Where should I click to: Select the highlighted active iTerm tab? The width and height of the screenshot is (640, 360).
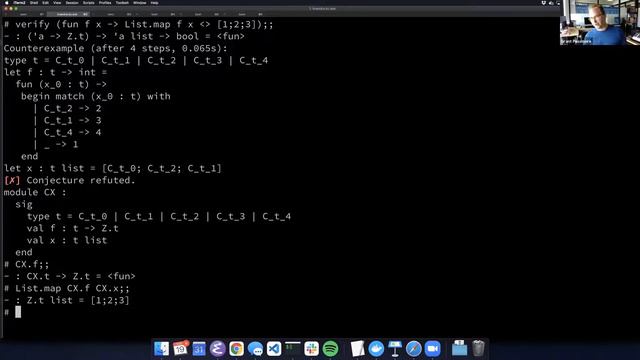[x=68, y=14]
